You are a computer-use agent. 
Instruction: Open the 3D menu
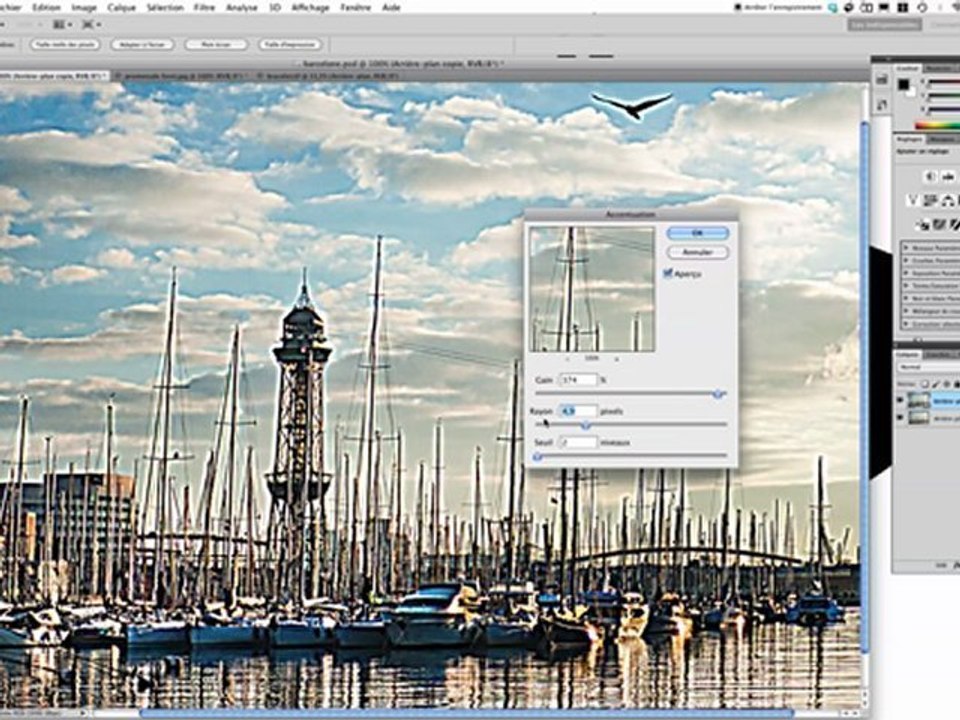point(275,8)
